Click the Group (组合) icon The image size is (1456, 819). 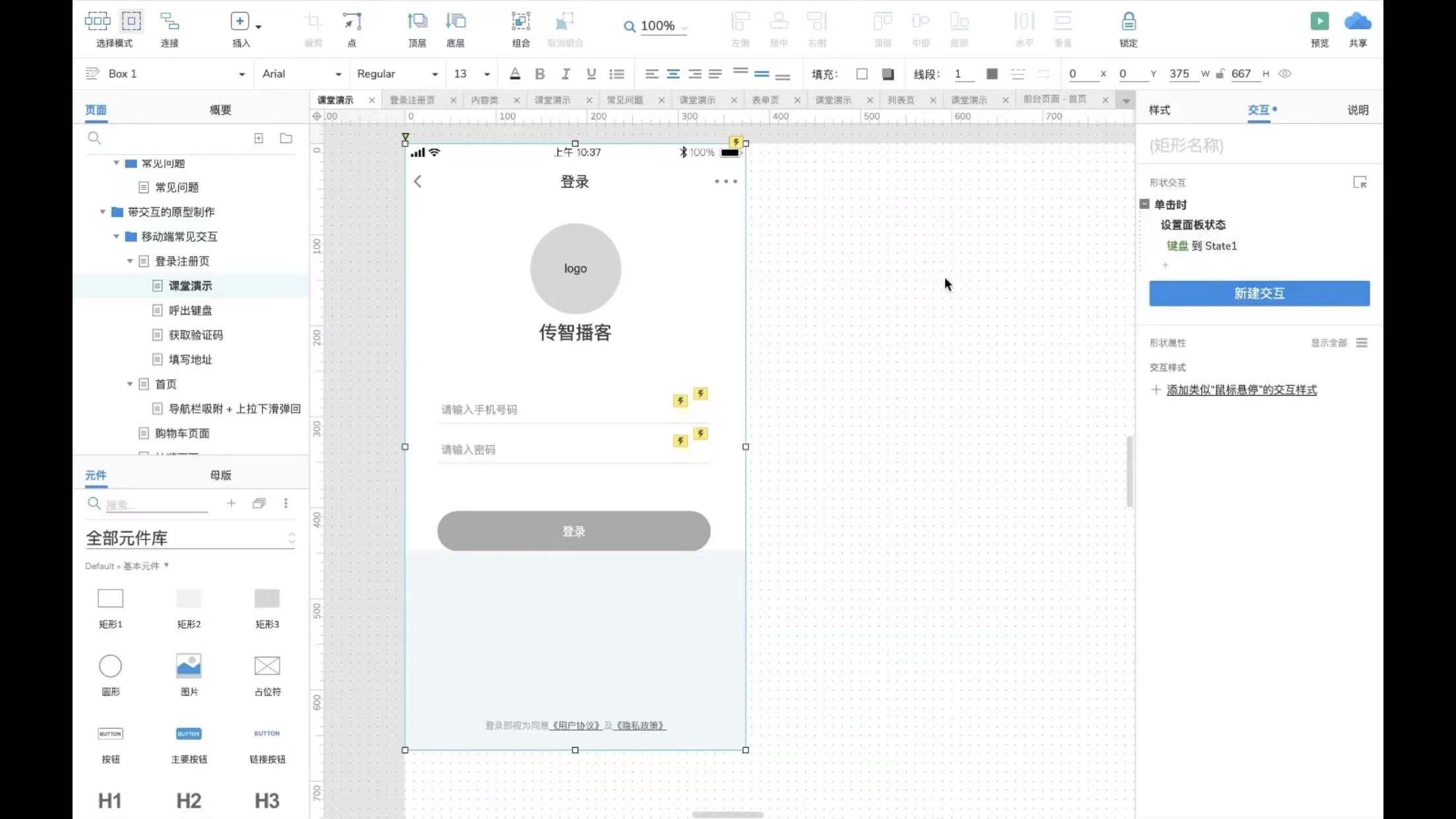[520, 22]
